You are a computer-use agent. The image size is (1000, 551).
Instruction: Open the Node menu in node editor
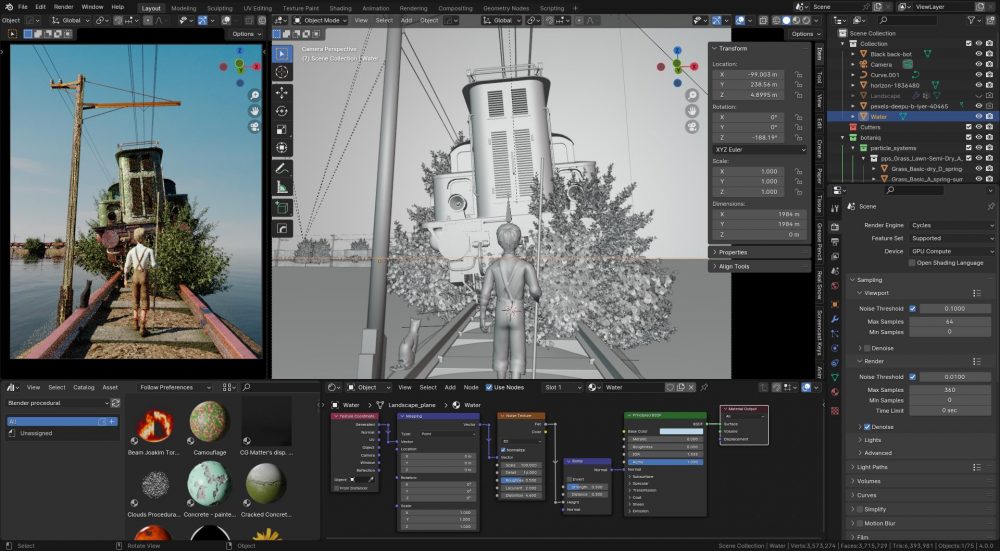[x=471, y=387]
